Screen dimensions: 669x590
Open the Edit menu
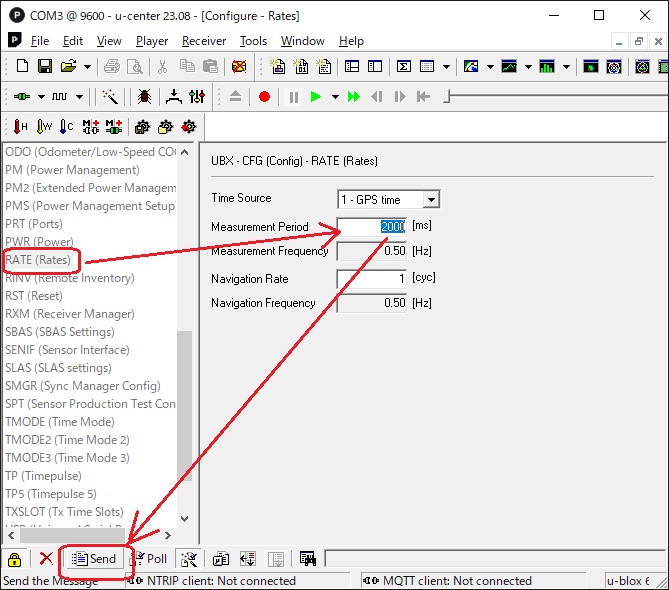pos(73,41)
